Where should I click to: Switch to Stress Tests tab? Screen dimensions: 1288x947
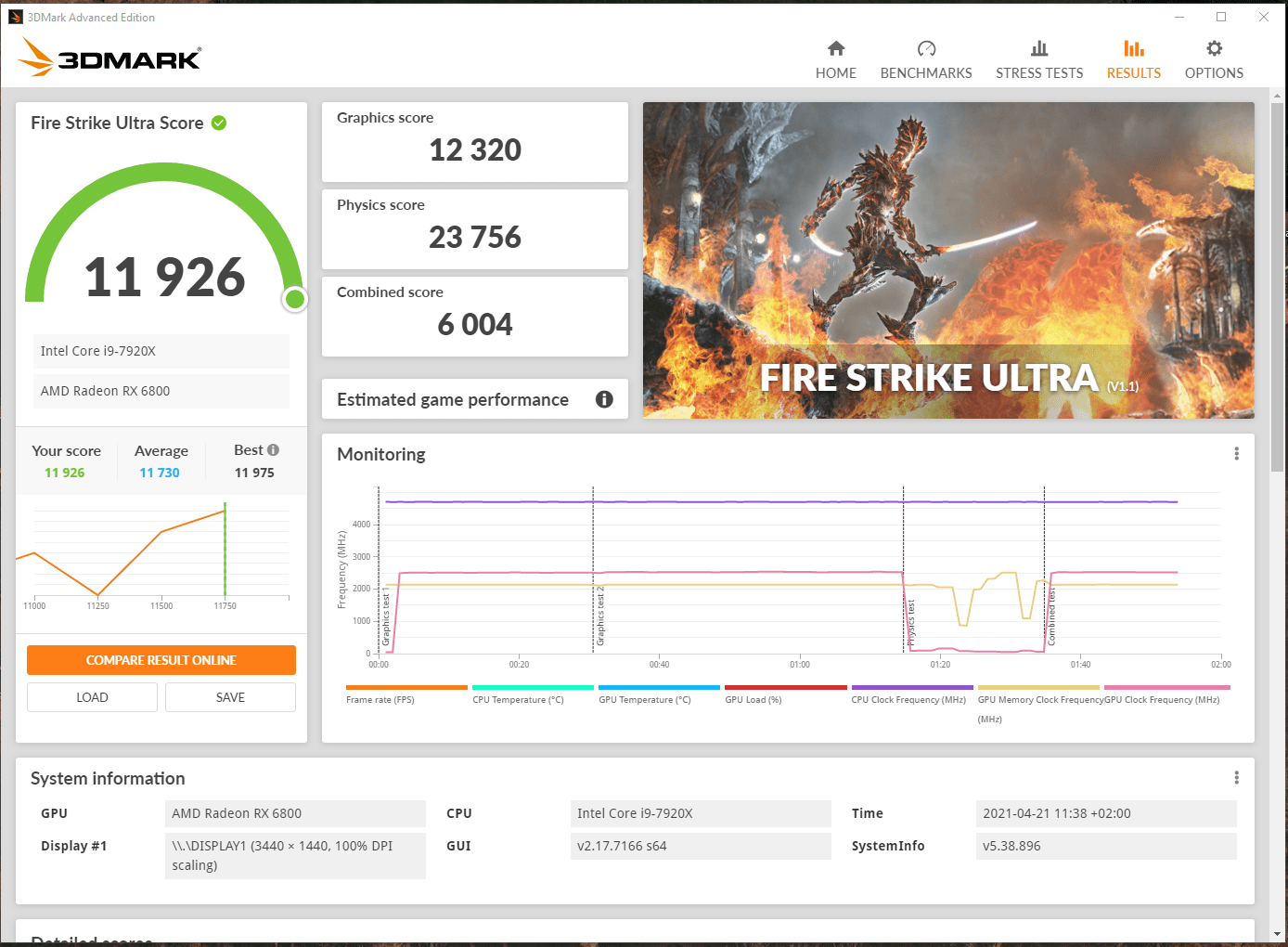[1039, 60]
